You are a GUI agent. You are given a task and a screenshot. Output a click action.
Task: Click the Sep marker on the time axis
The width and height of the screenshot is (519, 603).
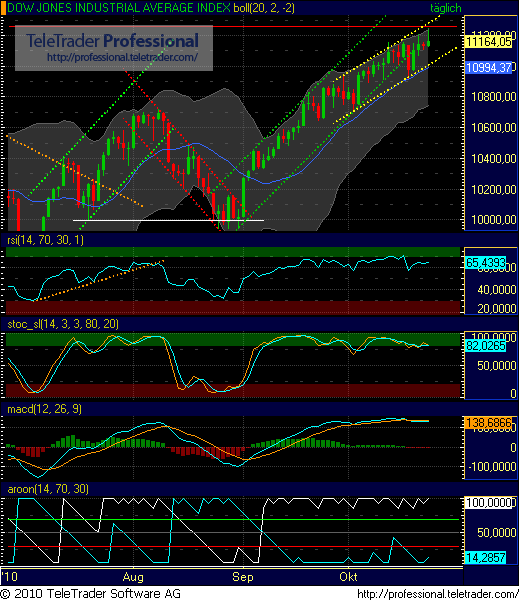click(243, 577)
